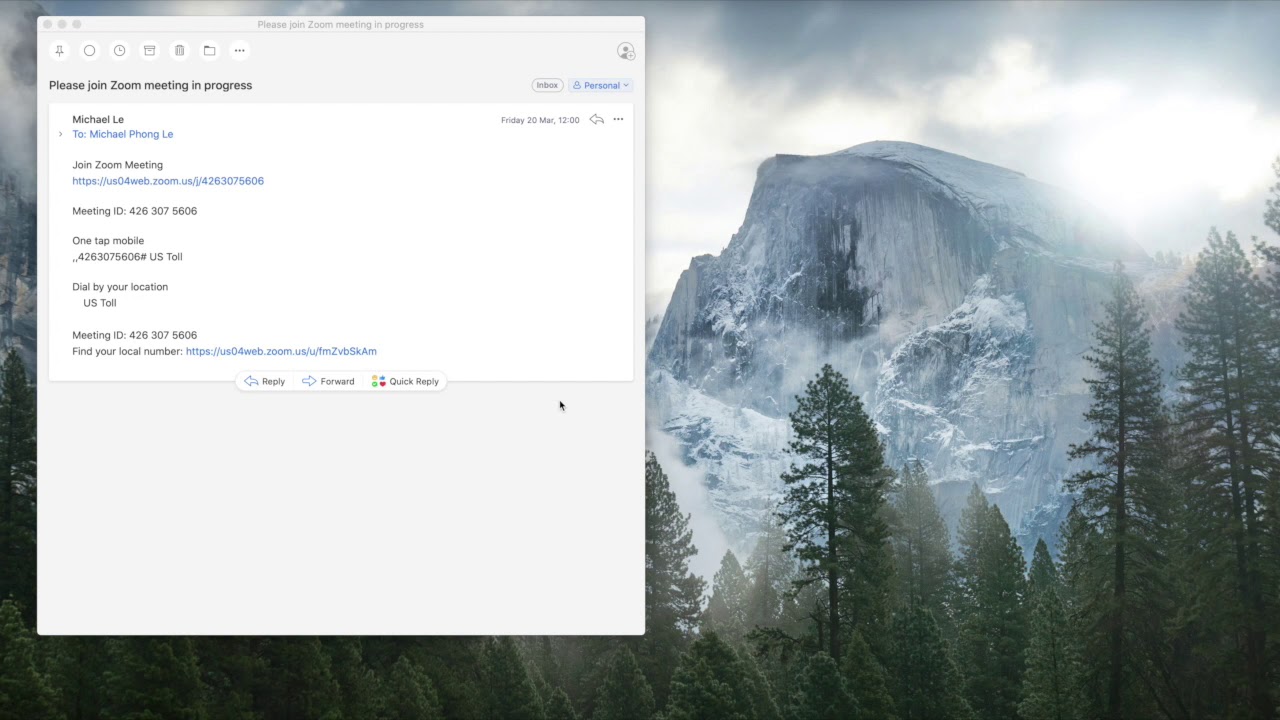Click the reply arrow next to the date

pos(597,119)
